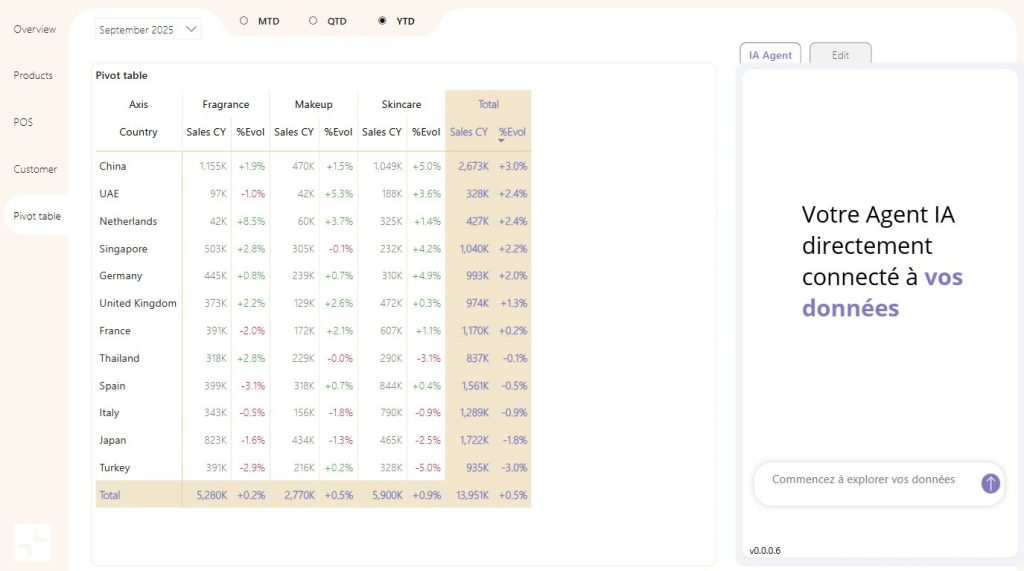Click the Skincare column header

[x=401, y=105]
